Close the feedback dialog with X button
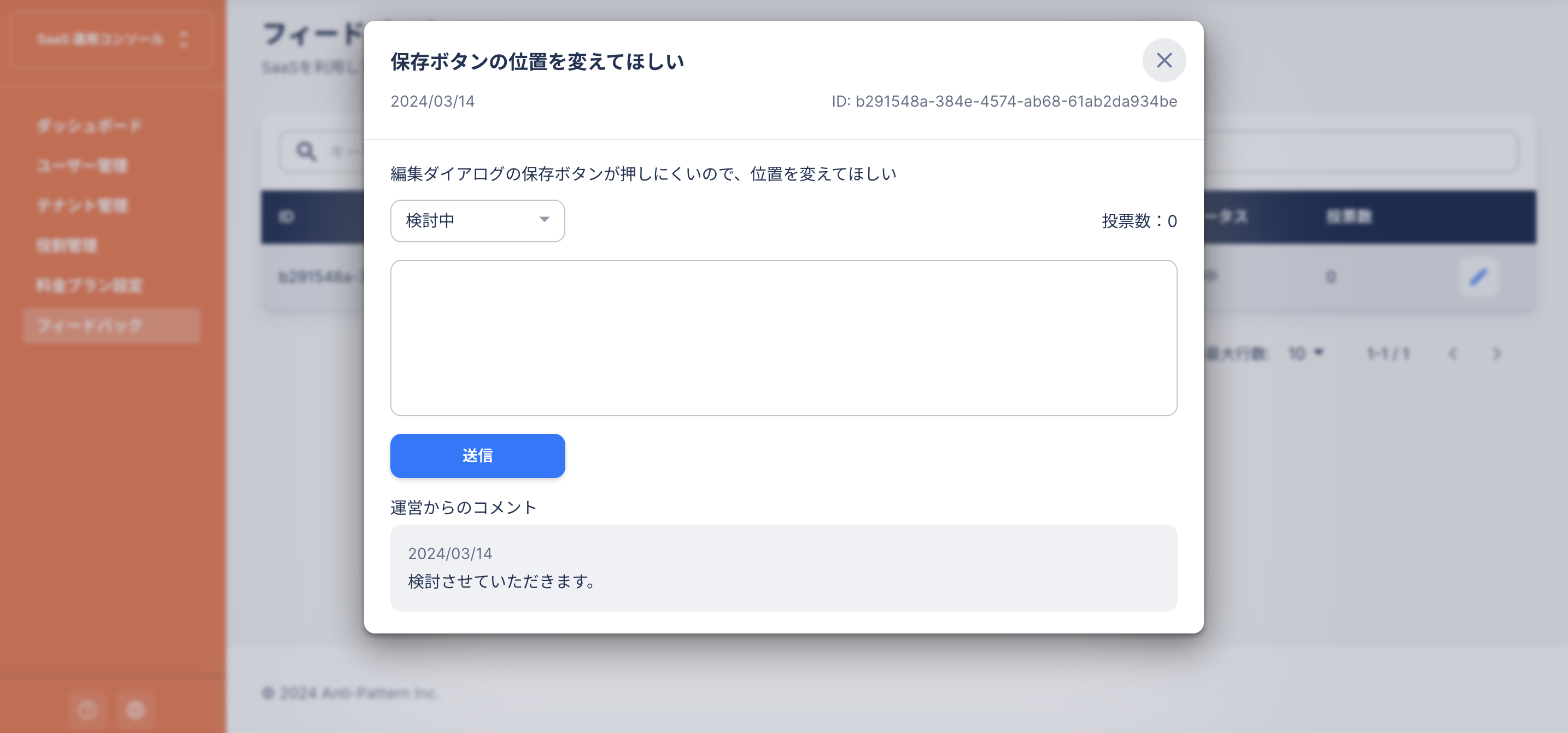The image size is (1568, 733). (1164, 60)
